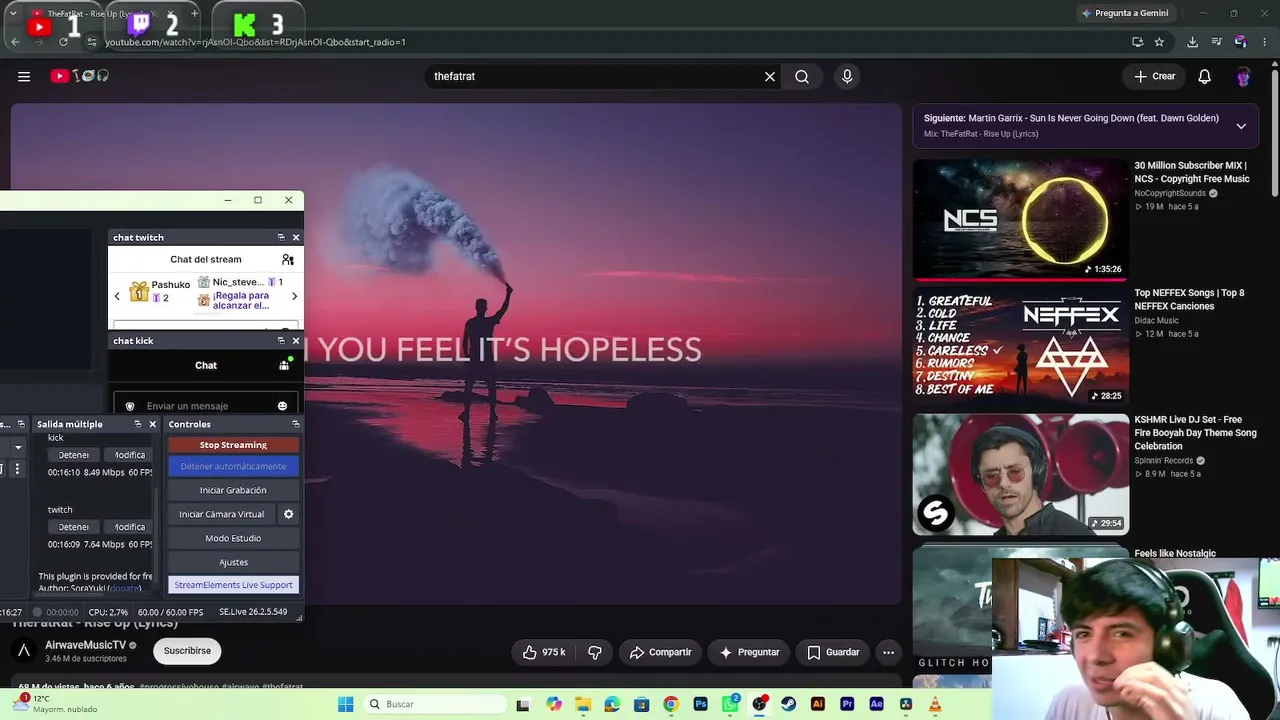Viewport: 1280px width, 720px height.
Task: Click the Preguntar button
Action: point(749,652)
